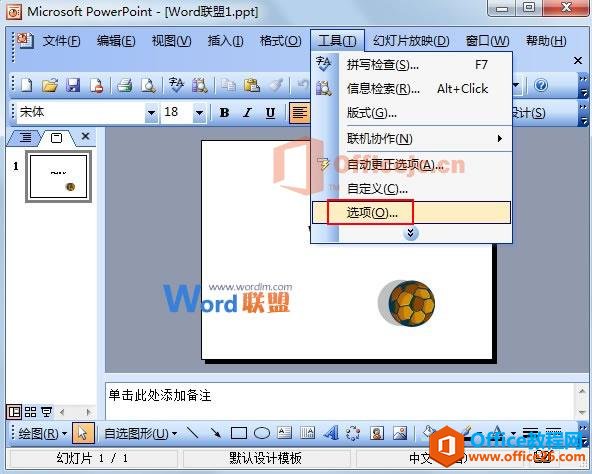Open the 窗口(W) menu
This screenshot has width=592, height=474.
click(487, 40)
